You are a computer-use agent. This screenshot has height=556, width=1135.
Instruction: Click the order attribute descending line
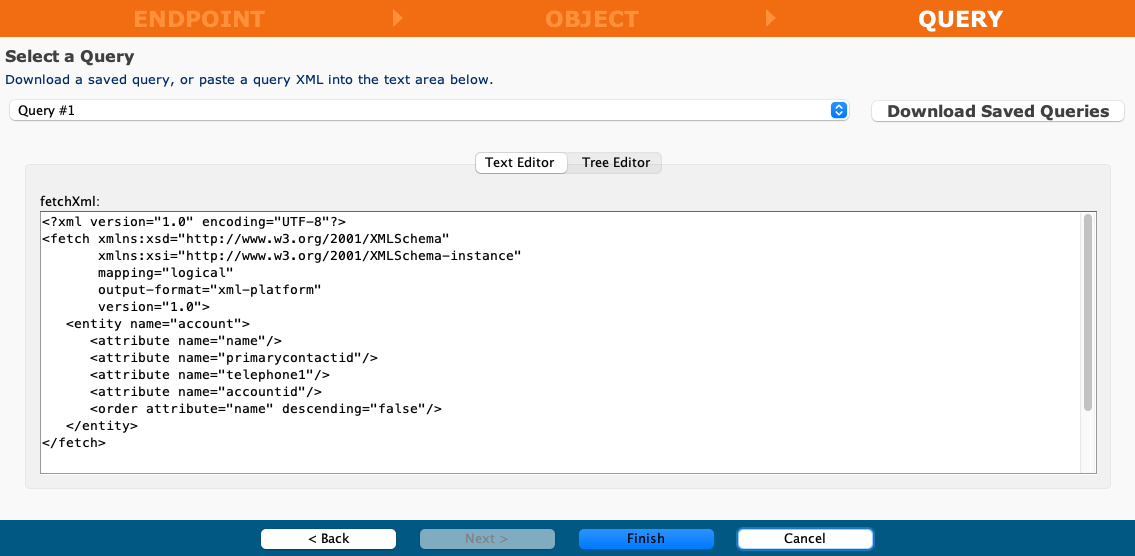tap(265, 408)
